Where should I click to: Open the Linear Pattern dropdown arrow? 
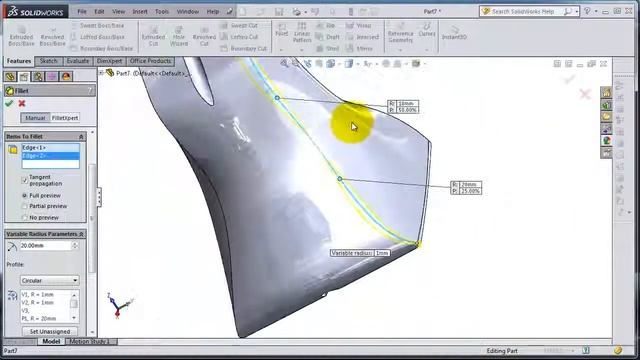pos(302,49)
